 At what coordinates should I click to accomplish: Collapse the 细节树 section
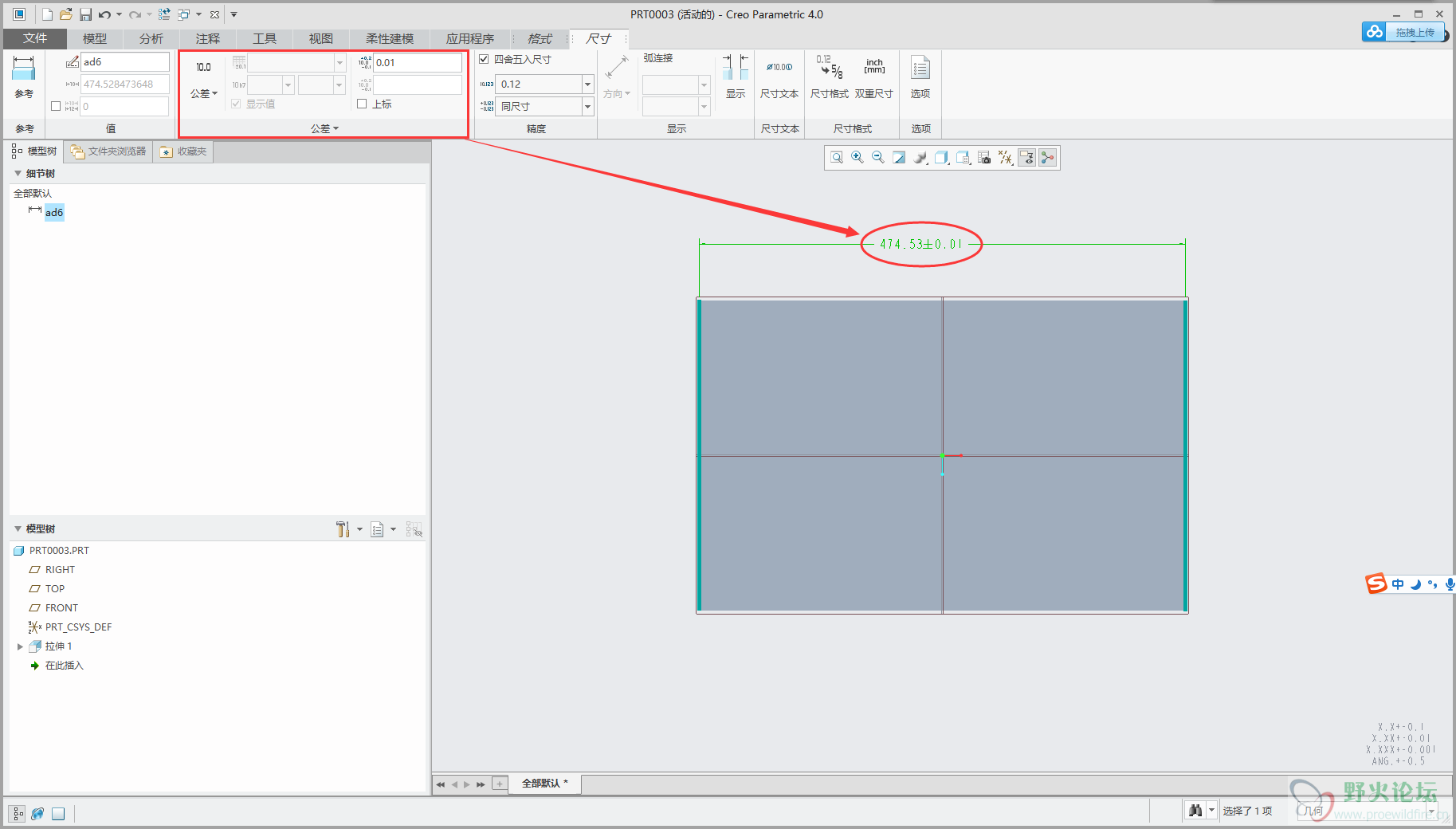(x=18, y=173)
